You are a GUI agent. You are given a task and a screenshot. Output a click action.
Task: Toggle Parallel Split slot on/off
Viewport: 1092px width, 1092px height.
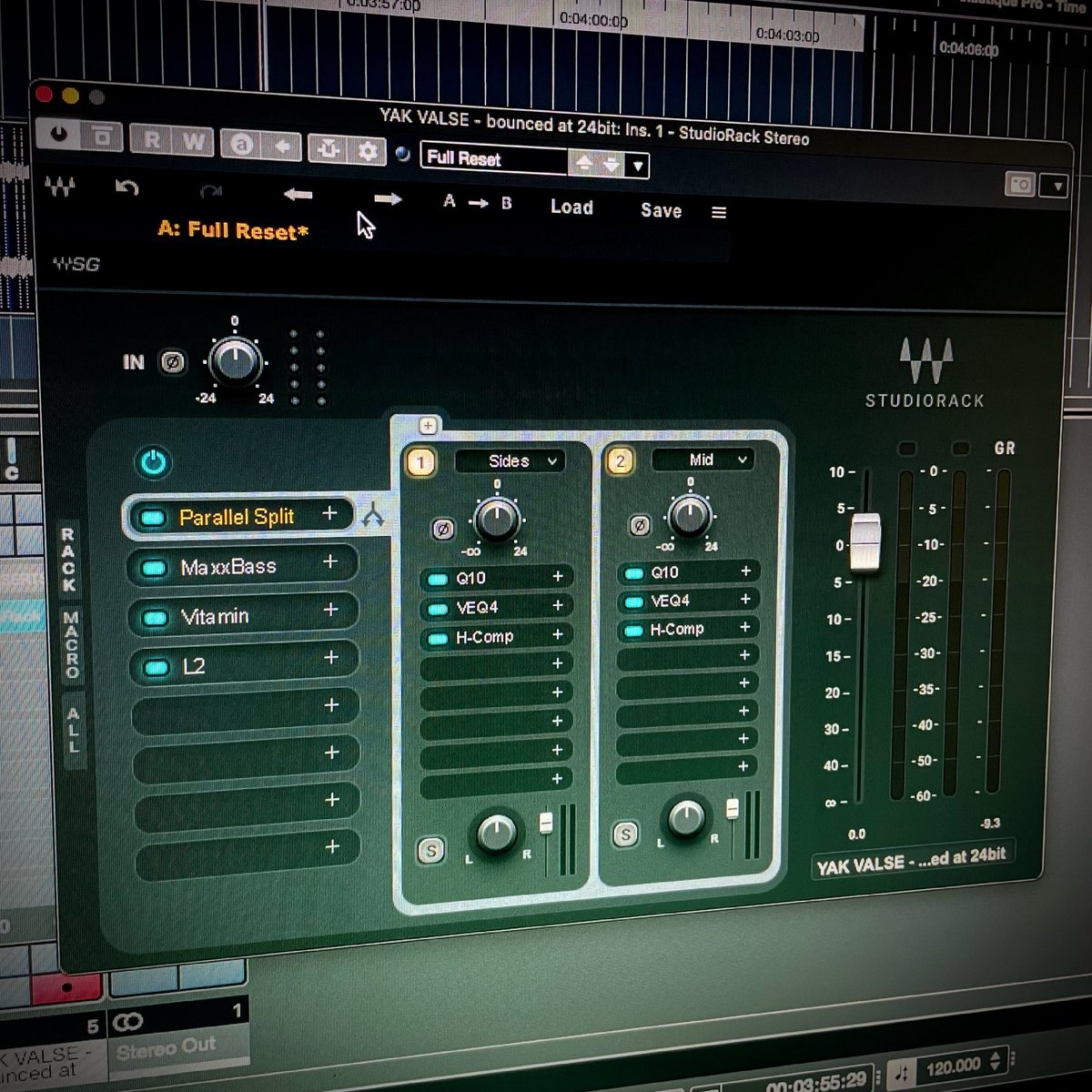click(x=152, y=518)
